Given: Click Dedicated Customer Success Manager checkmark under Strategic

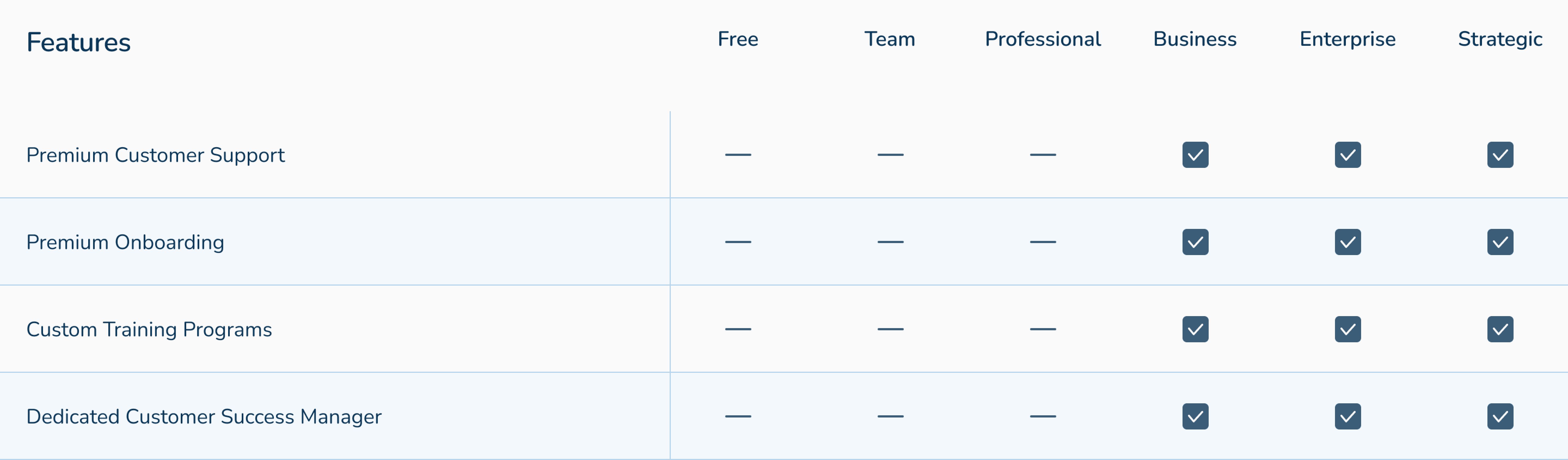Looking at the screenshot, I should [x=1500, y=416].
